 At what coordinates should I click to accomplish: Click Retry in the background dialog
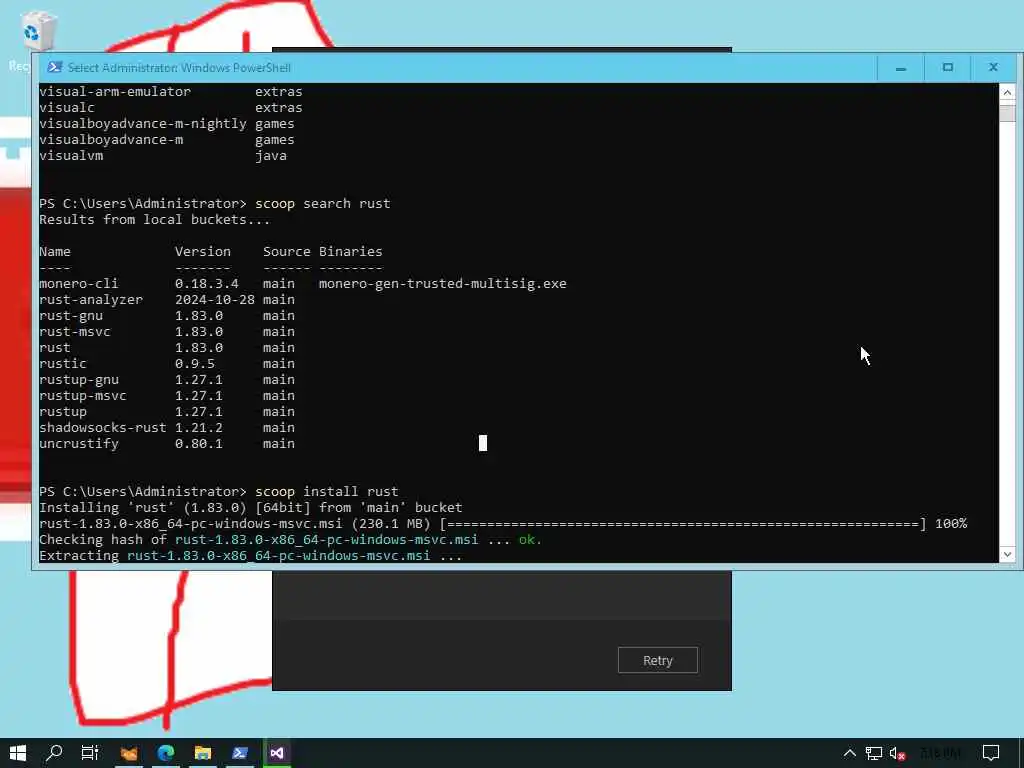coord(658,660)
